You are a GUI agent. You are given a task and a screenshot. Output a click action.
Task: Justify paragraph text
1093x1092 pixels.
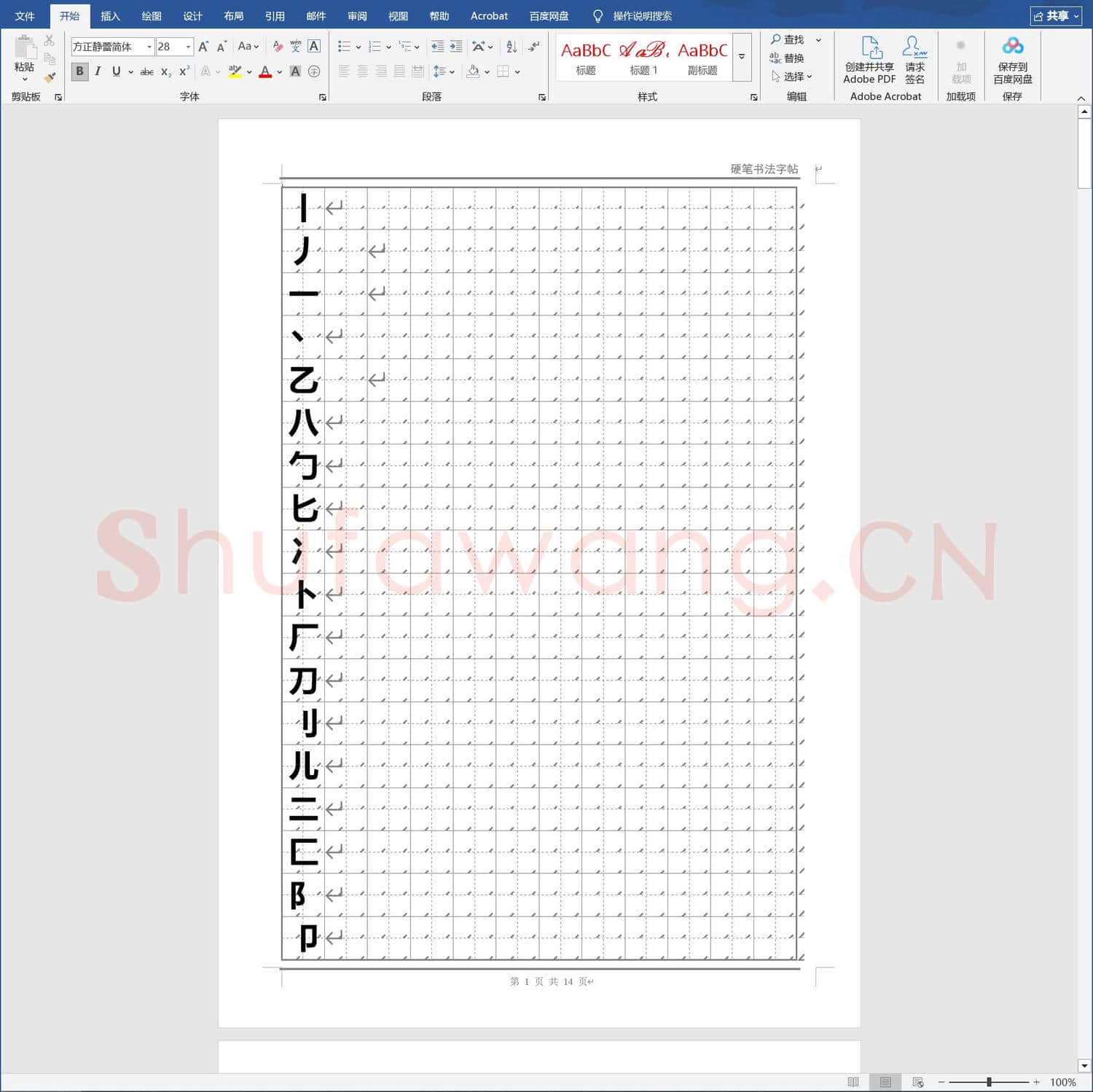(399, 71)
